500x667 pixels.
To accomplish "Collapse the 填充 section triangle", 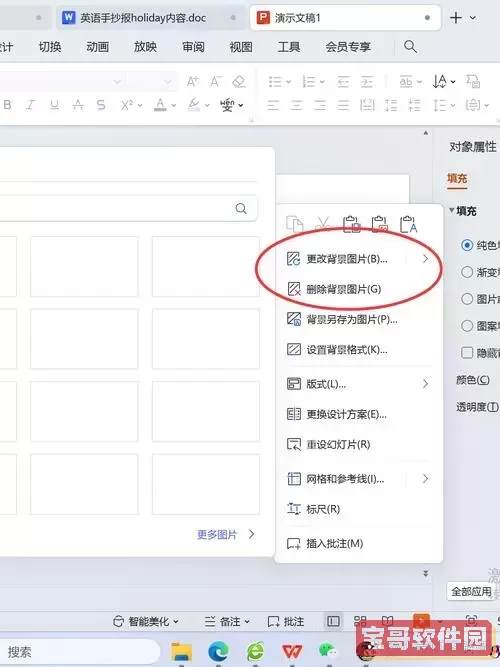I will 451,210.
